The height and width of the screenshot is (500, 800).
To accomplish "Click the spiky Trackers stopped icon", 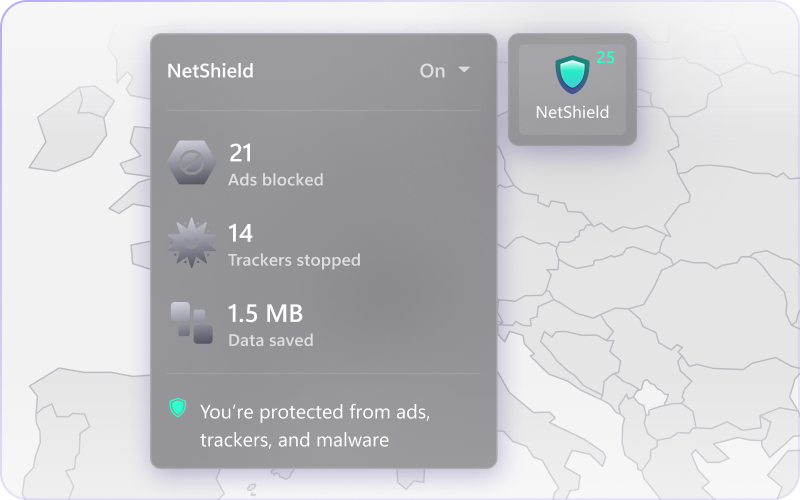I will pyautogui.click(x=189, y=243).
